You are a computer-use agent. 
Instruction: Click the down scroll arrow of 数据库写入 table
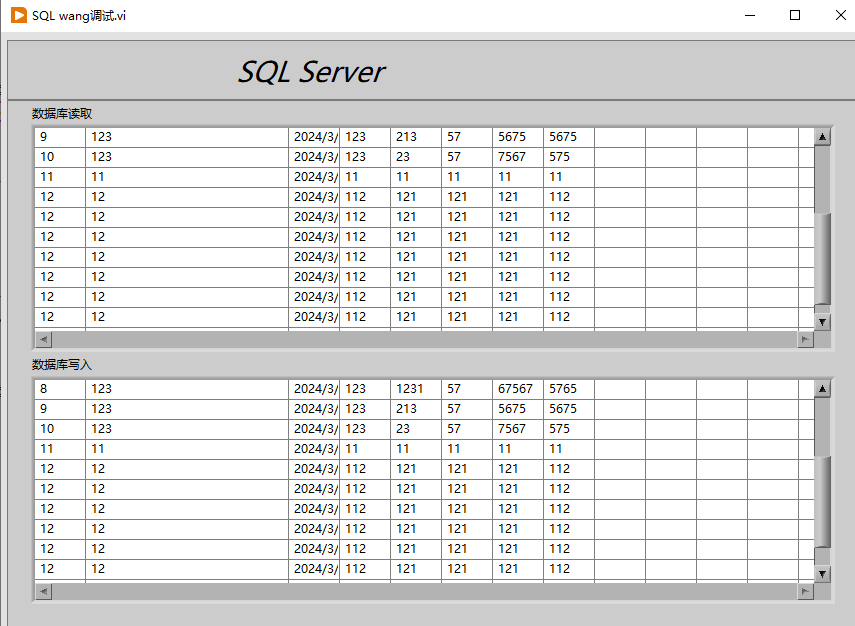pos(822,573)
